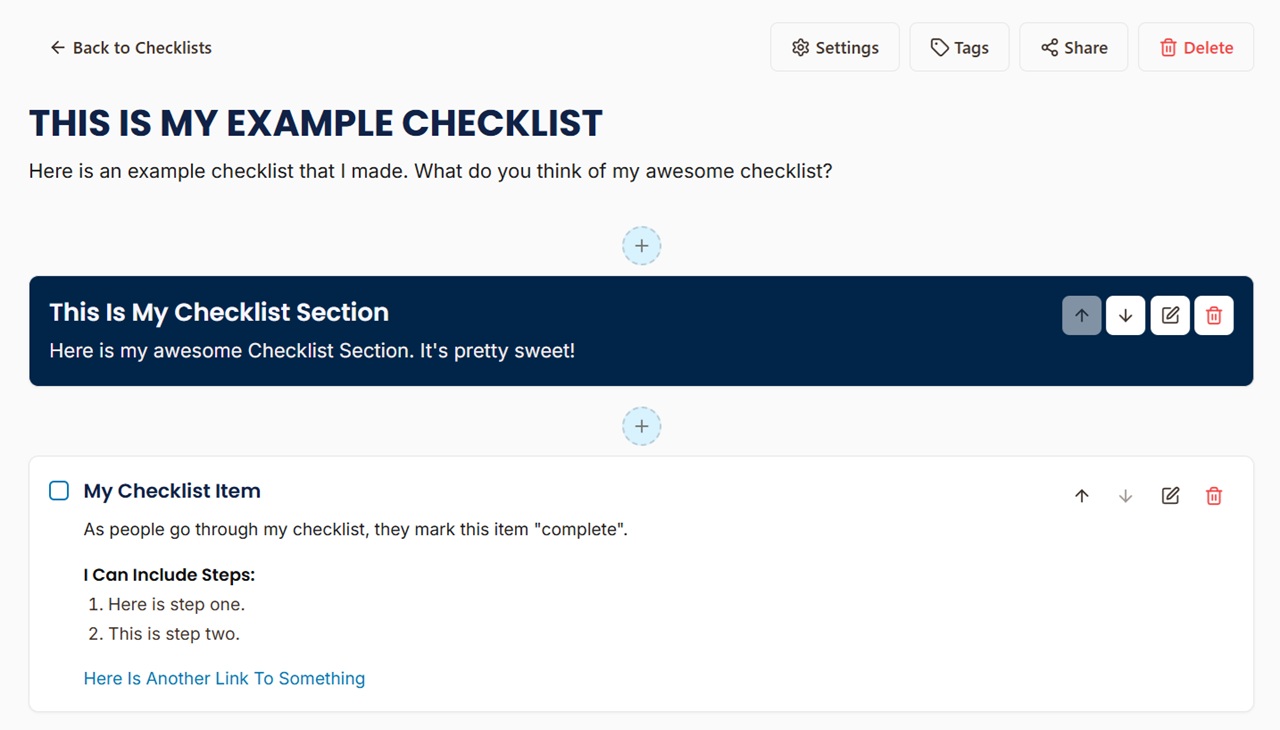1280x730 pixels.
Task: Move "My Checklist Item" up
Action: [1081, 495]
